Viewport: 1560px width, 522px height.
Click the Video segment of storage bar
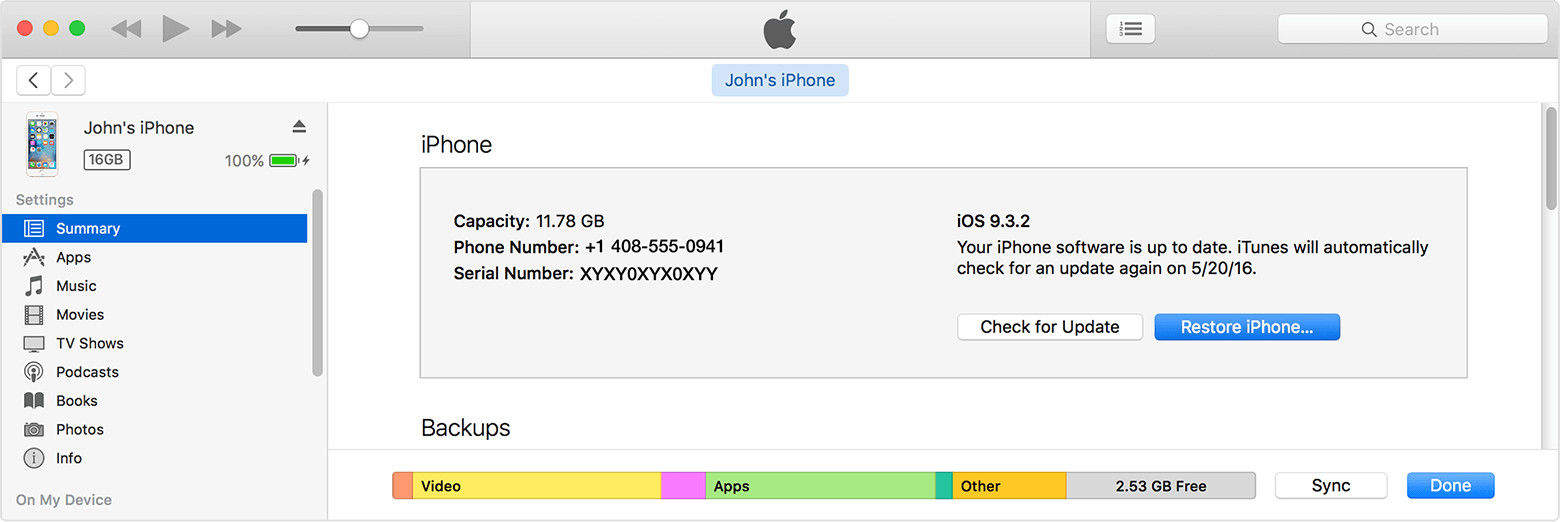tap(537, 486)
